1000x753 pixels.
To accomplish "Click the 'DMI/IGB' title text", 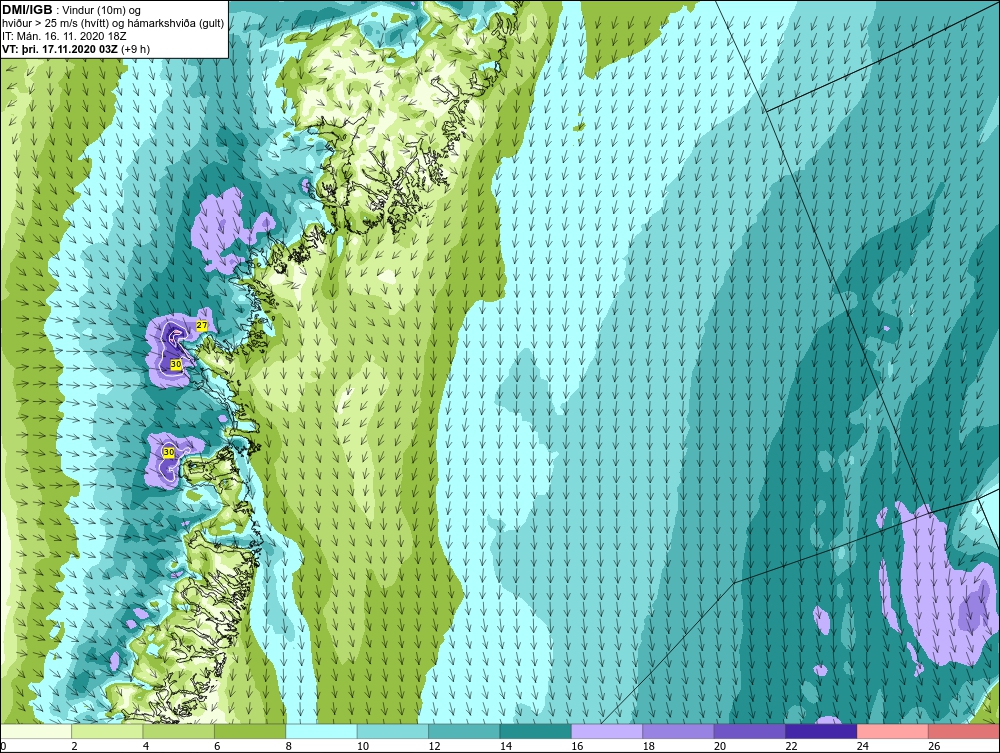I will 27,10.
